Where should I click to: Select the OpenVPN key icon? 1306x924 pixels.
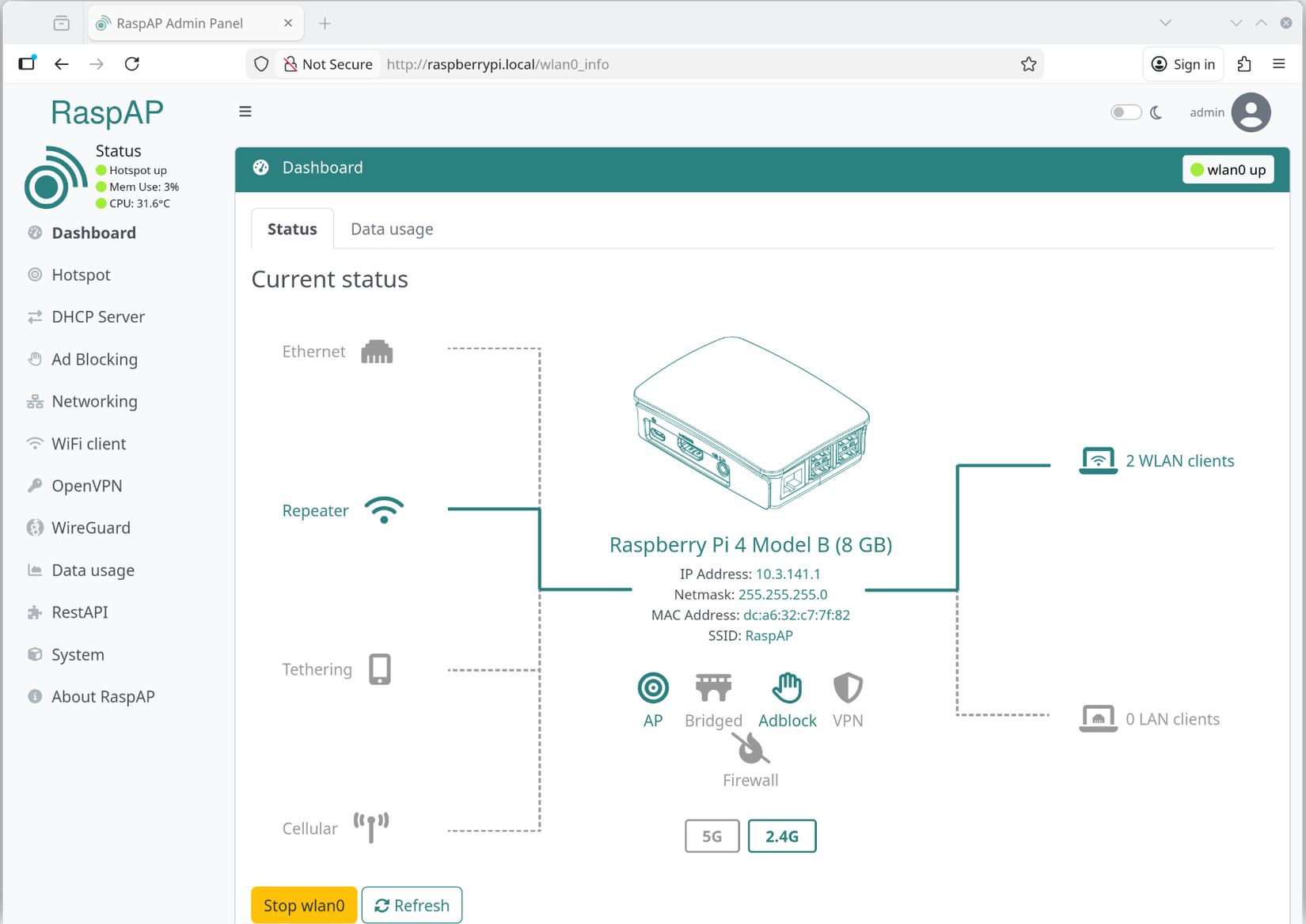click(x=34, y=485)
